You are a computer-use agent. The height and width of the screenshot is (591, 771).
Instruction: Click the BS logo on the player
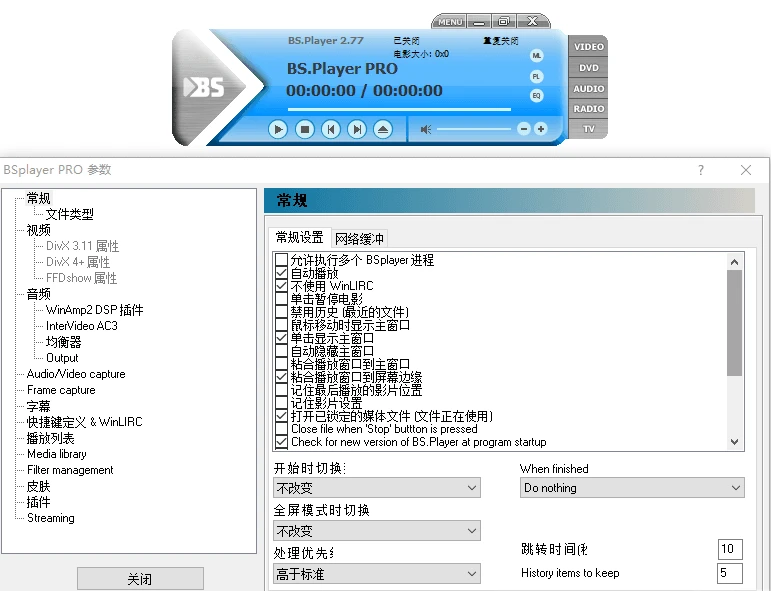click(x=204, y=88)
